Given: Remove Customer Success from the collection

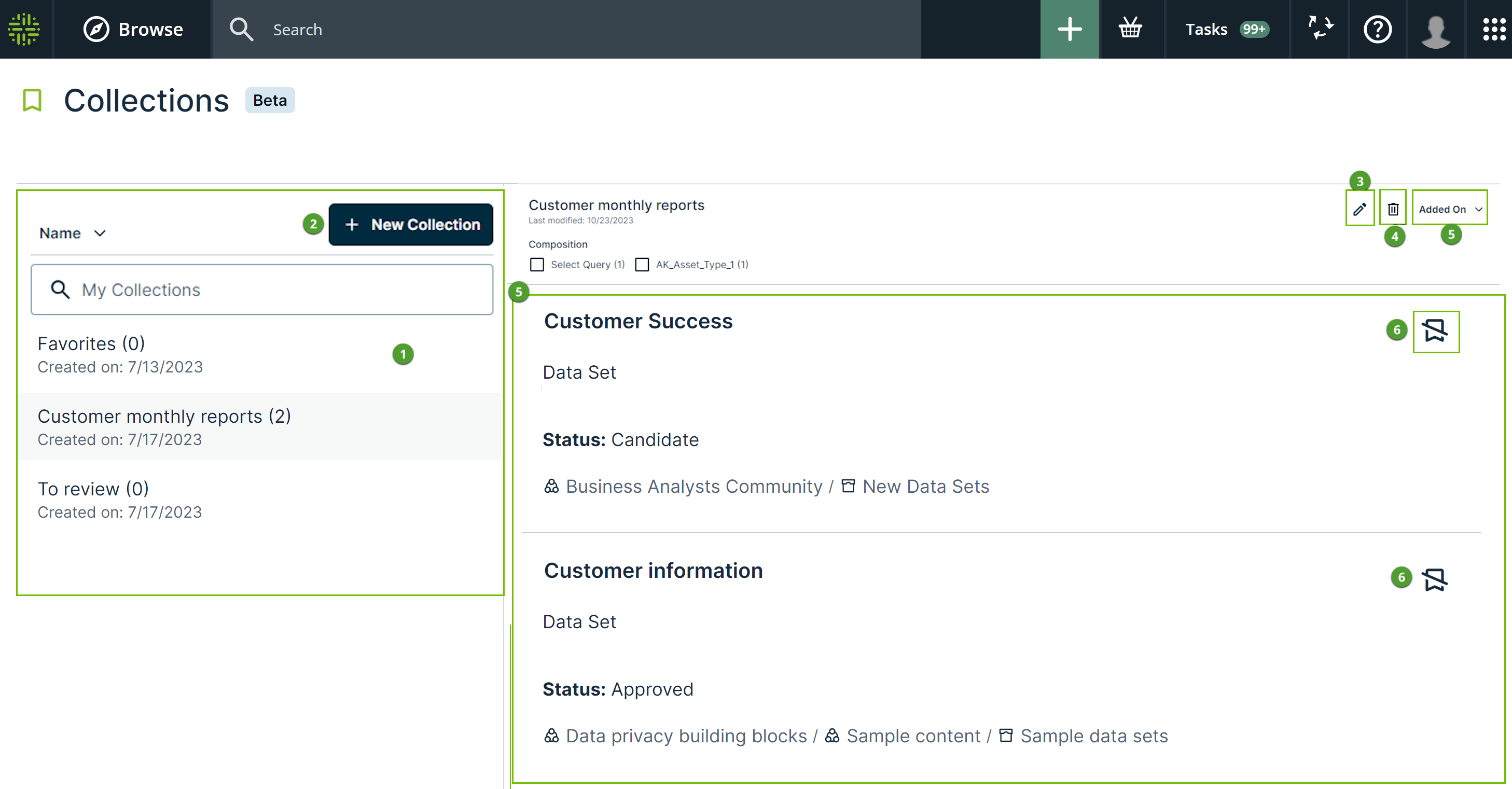Looking at the screenshot, I should pos(1435,330).
